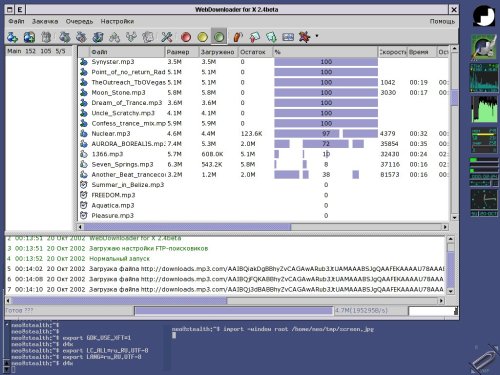
Task: Click the download list horizontal scroll right arrow
Action: click(x=445, y=227)
